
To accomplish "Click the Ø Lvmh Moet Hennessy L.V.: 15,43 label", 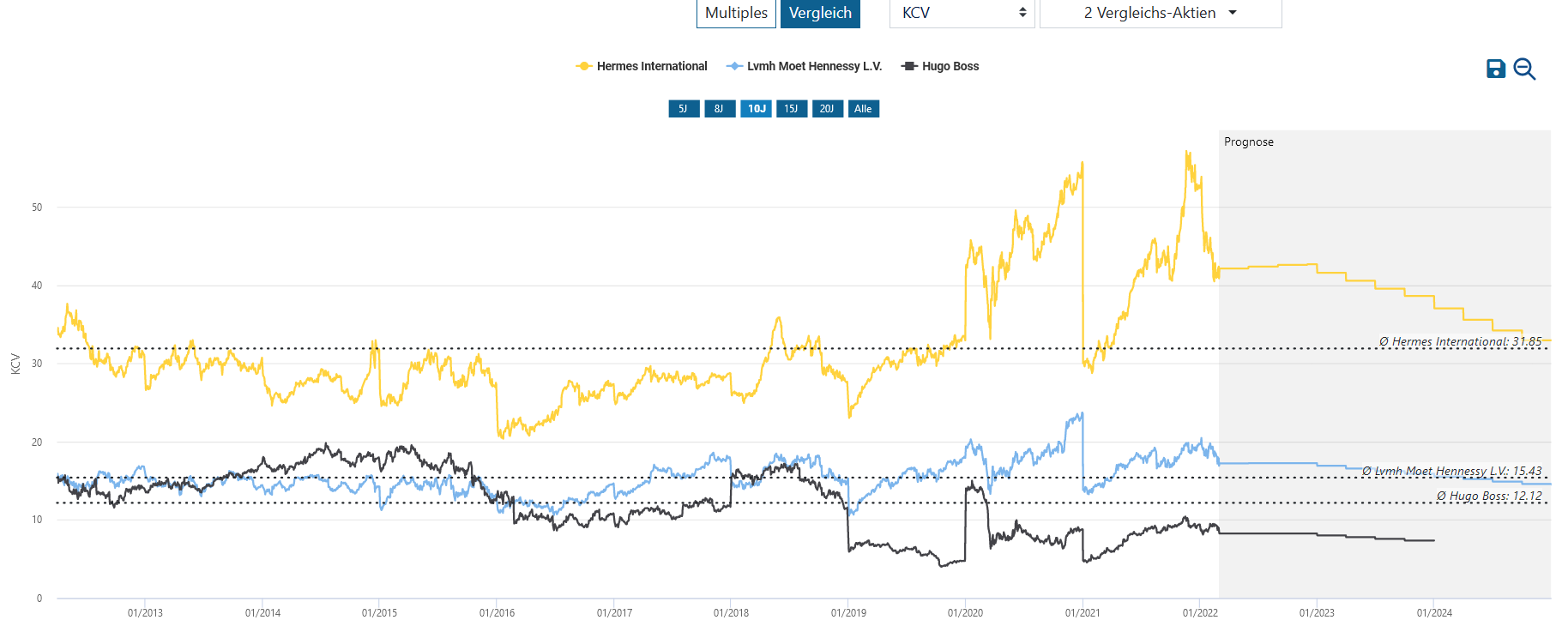I will point(1451,471).
